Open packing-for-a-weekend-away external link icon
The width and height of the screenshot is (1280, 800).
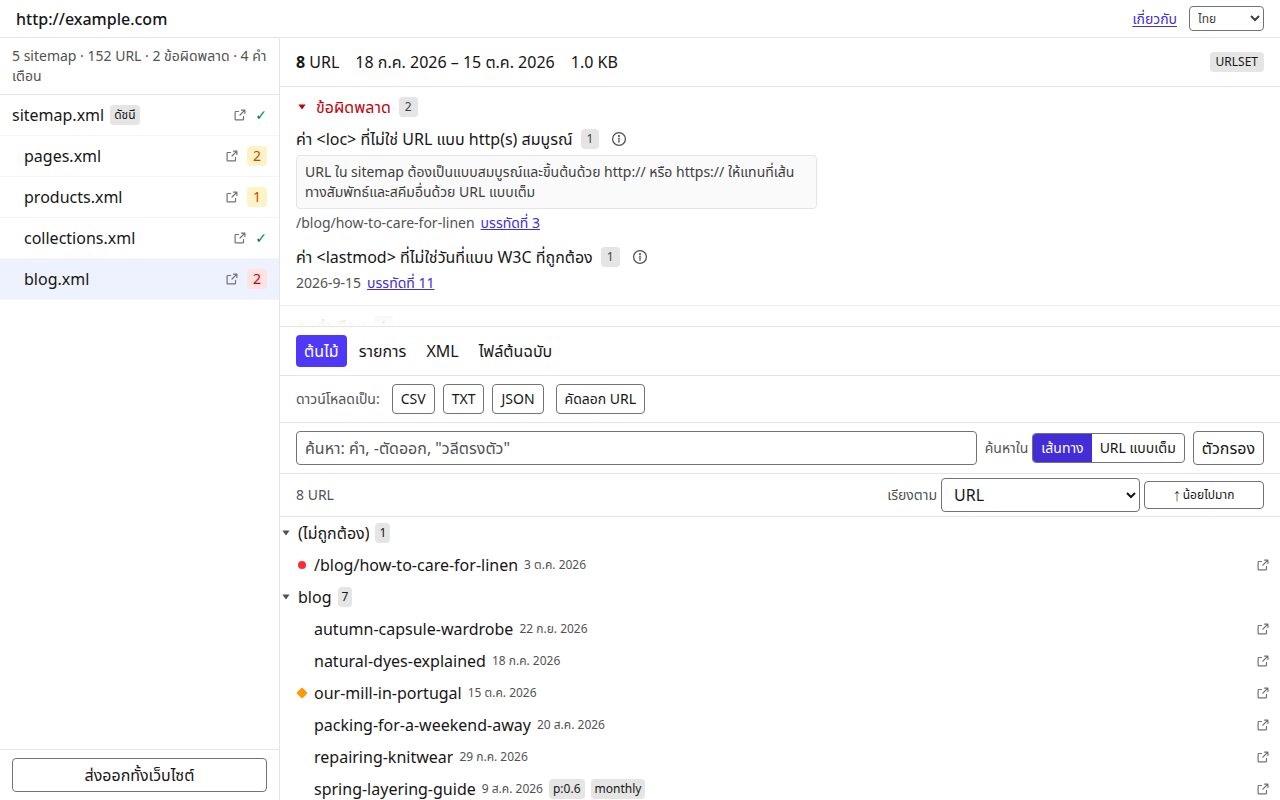coord(1262,725)
